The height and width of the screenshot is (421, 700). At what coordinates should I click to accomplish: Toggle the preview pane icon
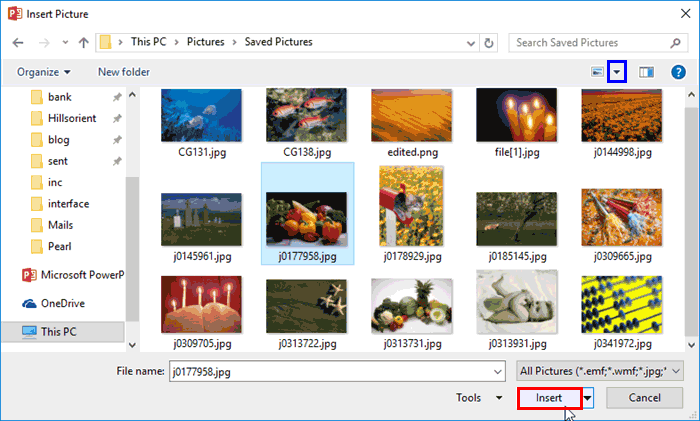[646, 72]
